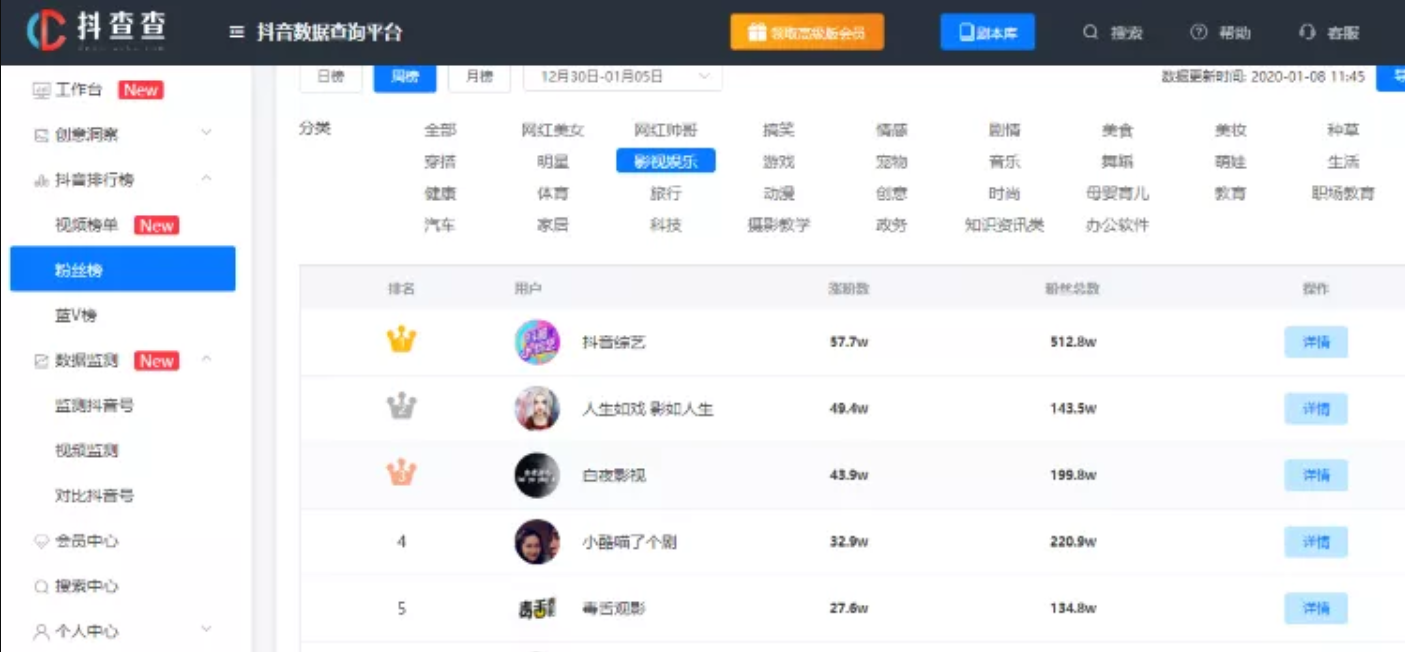Open 视频监测 in sidebar
Viewport: 1405px width, 652px height.
[86, 450]
